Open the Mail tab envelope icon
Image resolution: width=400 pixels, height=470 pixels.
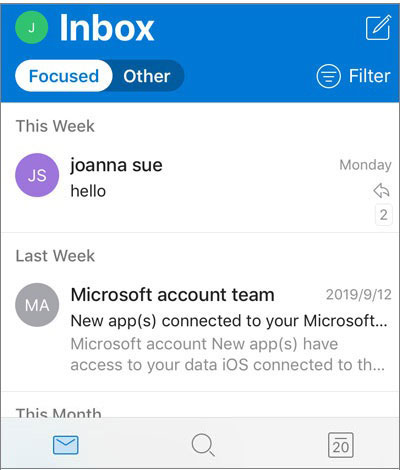pos(66,445)
